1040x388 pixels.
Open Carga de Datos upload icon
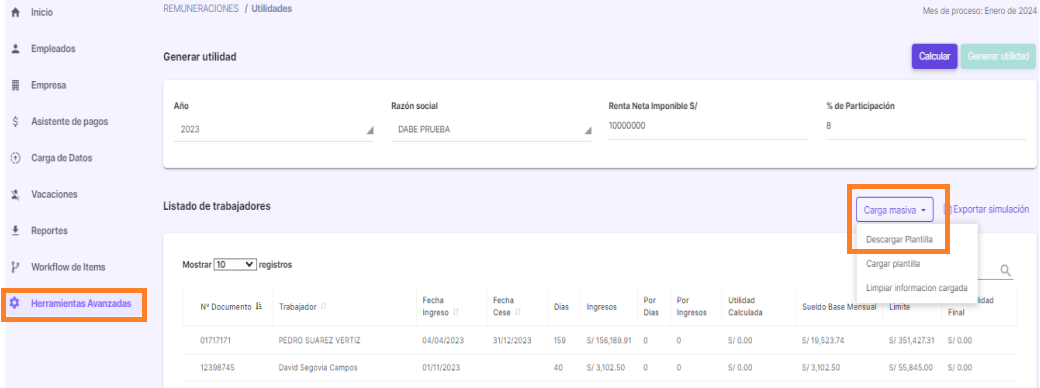click(x=16, y=159)
